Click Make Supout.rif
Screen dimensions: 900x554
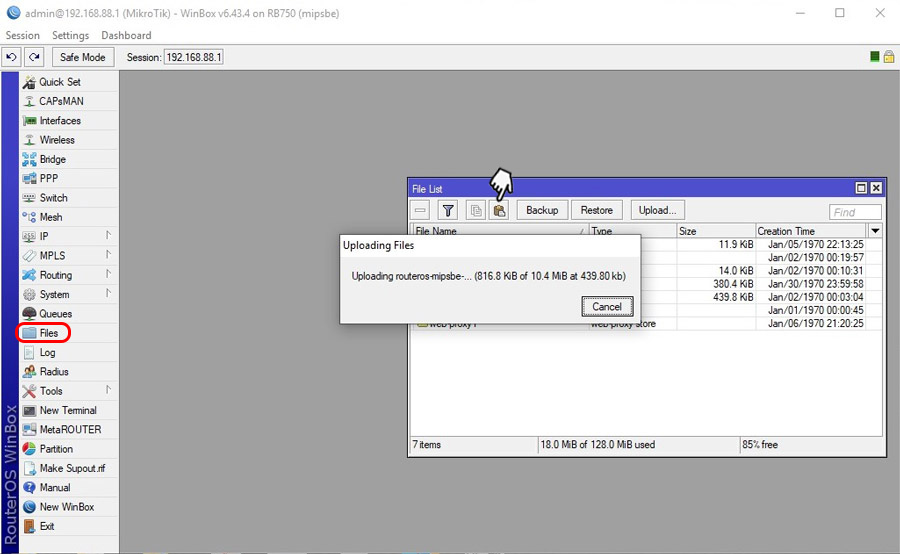click(68, 468)
